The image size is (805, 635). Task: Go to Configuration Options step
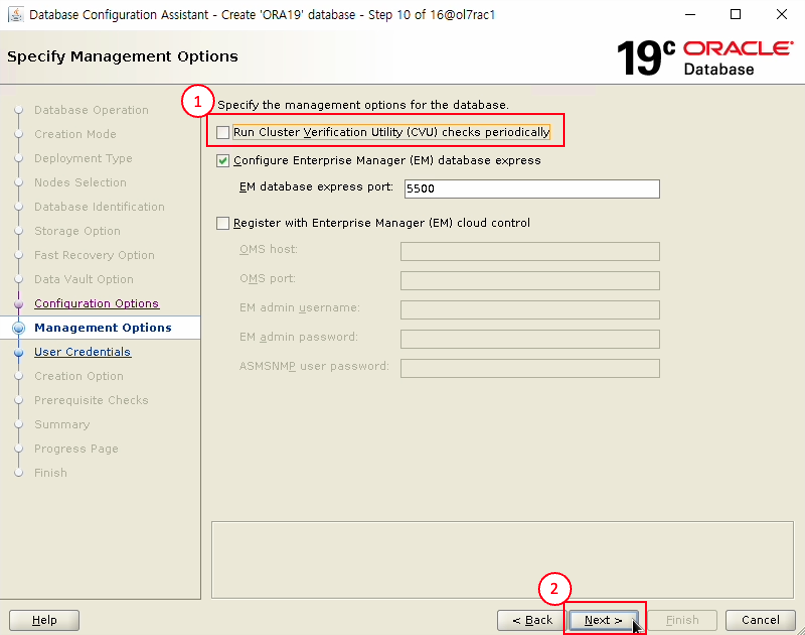[x=97, y=303]
